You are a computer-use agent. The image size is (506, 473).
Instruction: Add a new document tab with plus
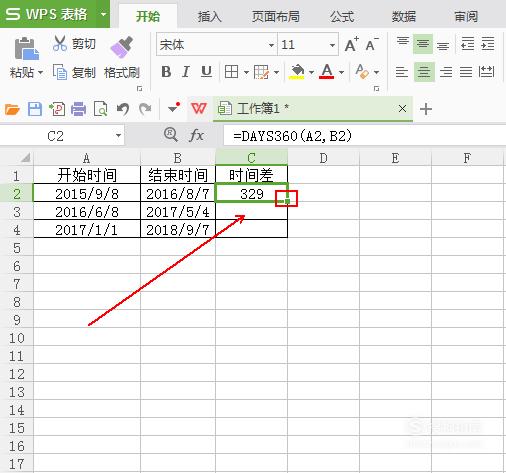point(426,109)
